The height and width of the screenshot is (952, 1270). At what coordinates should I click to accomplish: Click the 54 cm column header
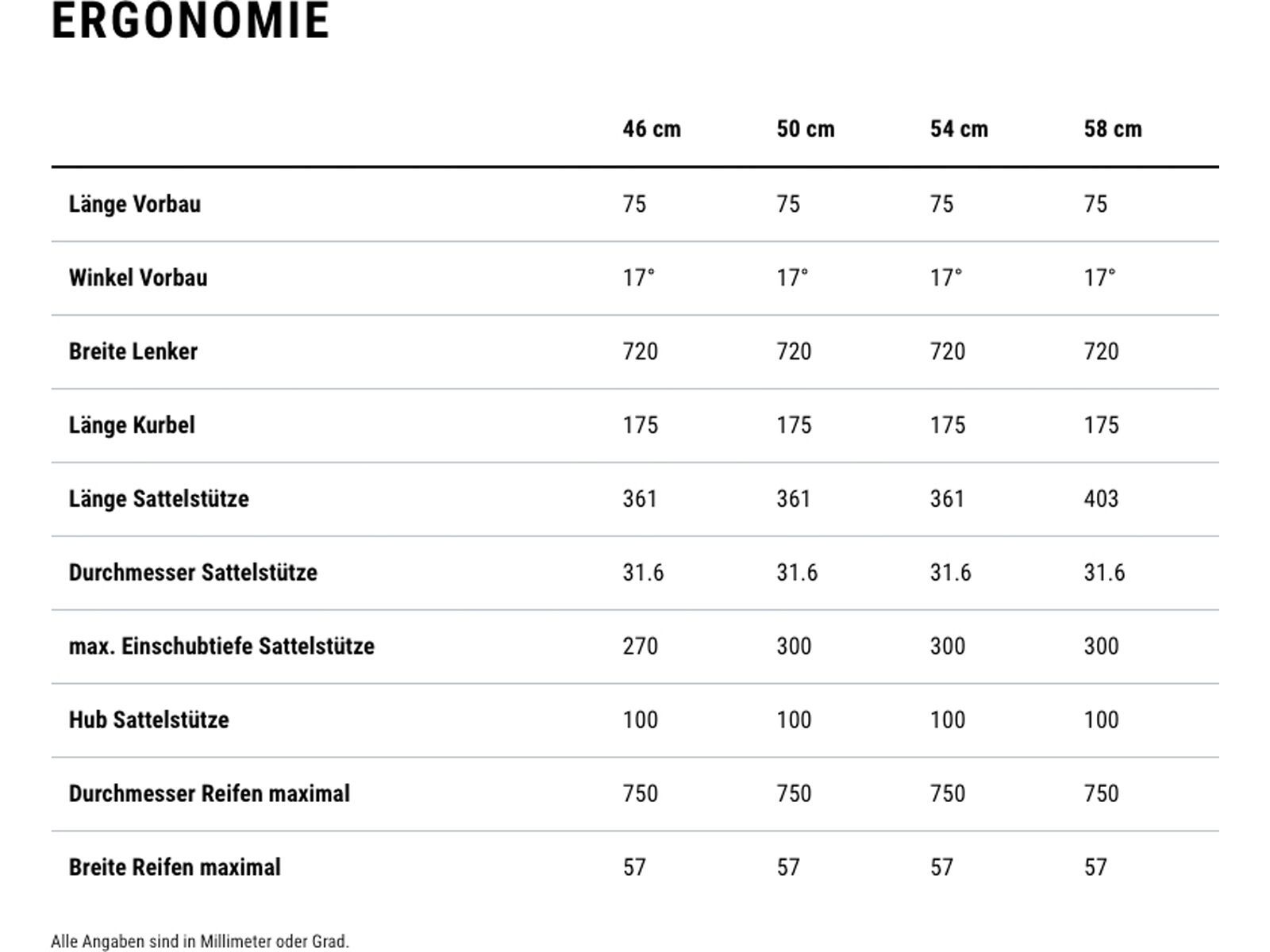coord(959,129)
